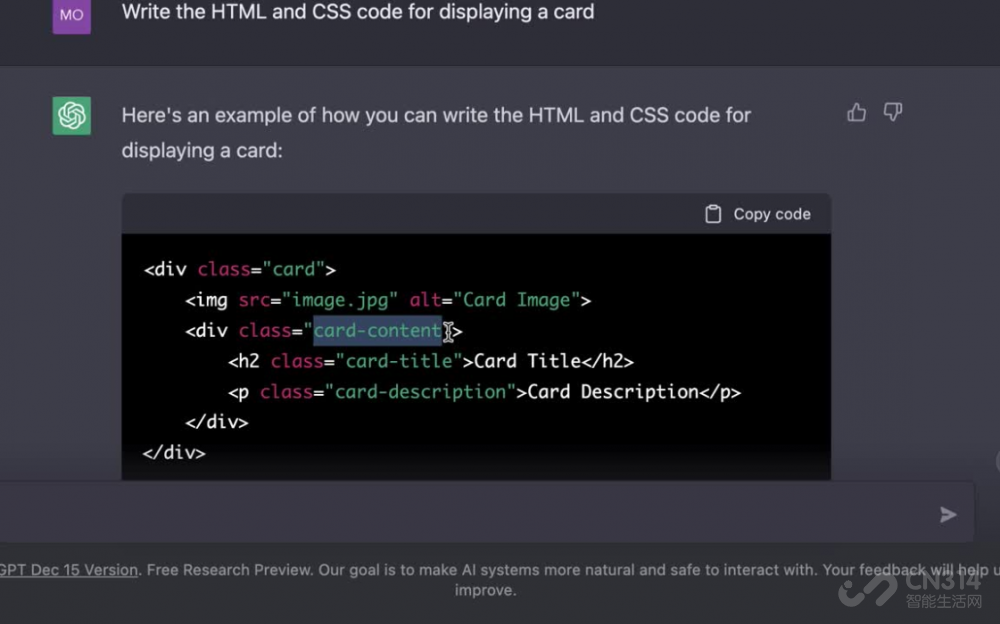Click the CN314 watermark logo
The height and width of the screenshot is (624, 1000).
910,588
